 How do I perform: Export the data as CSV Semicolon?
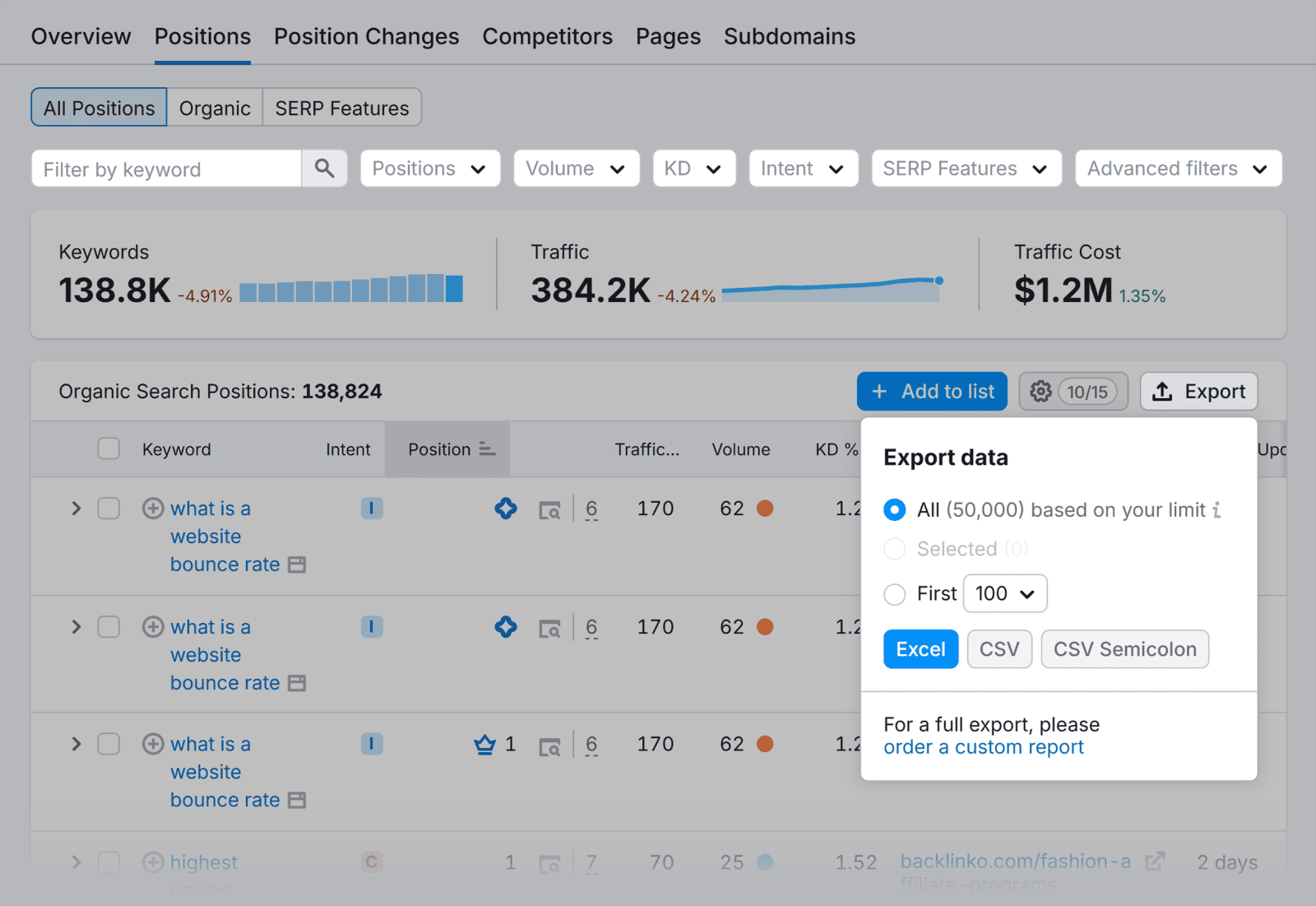click(x=1124, y=648)
